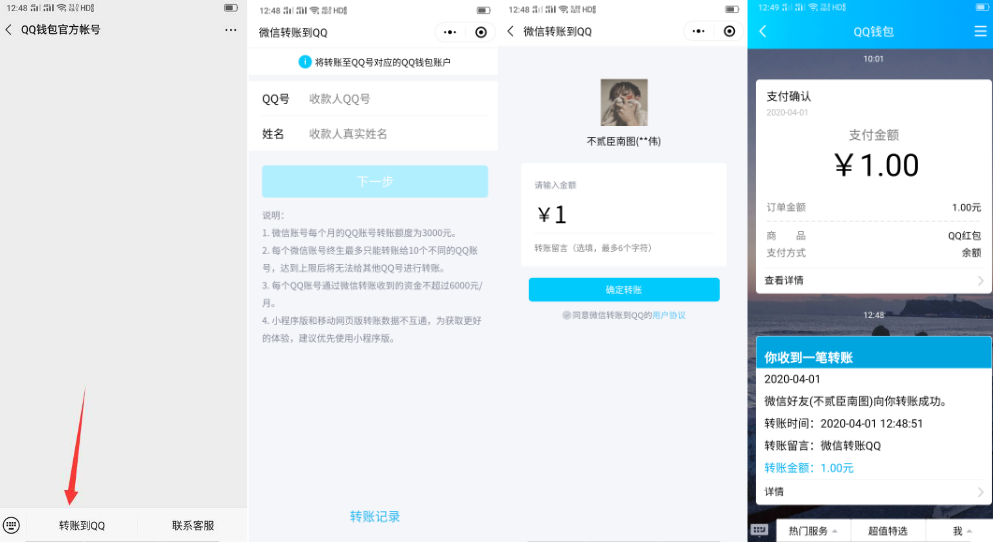Open the 转账到QQ menu item
993x542 pixels.
[x=82, y=526]
